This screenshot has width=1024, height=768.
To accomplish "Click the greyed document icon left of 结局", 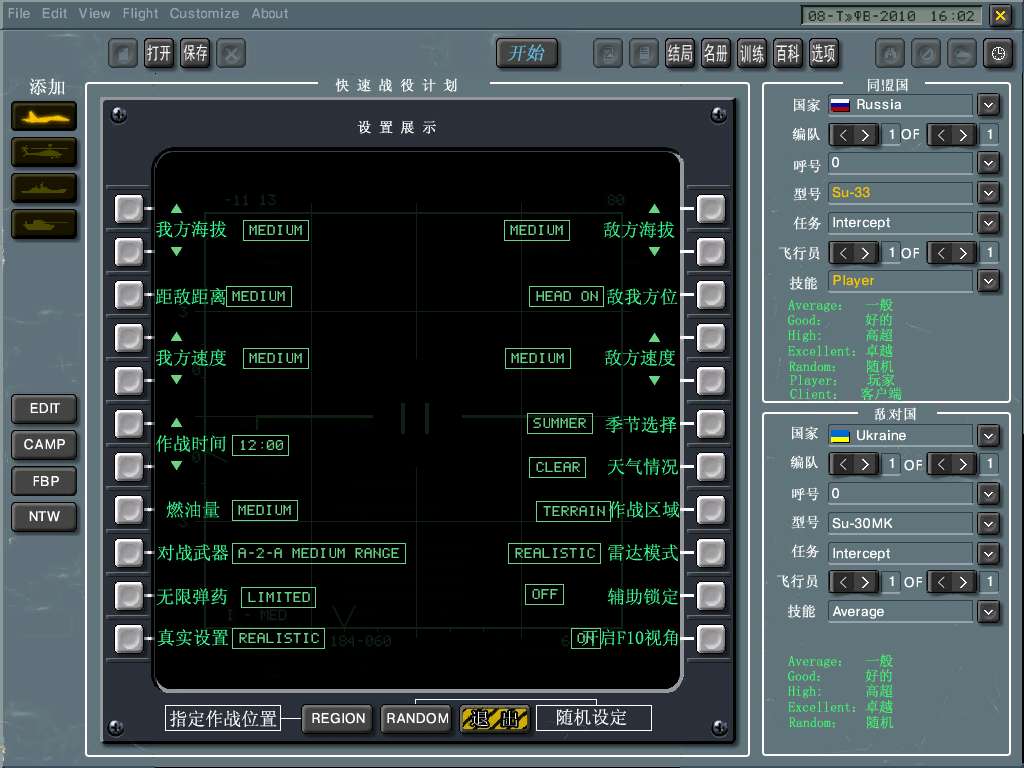I will [644, 54].
